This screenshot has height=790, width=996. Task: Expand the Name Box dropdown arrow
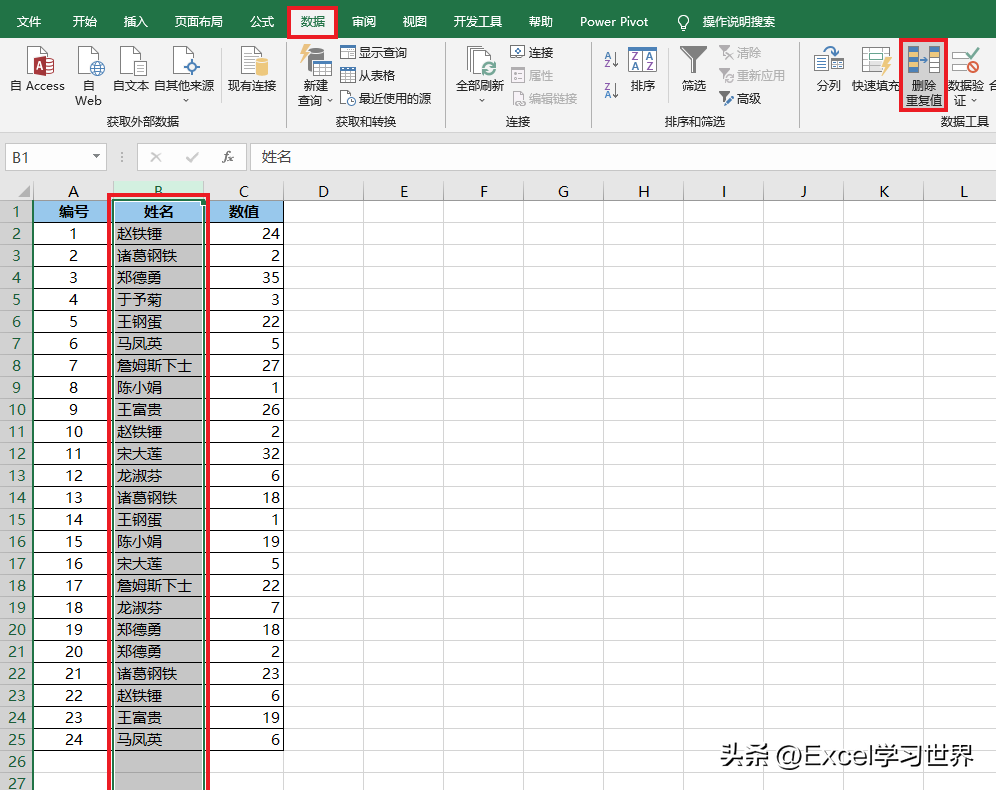[x=97, y=156]
